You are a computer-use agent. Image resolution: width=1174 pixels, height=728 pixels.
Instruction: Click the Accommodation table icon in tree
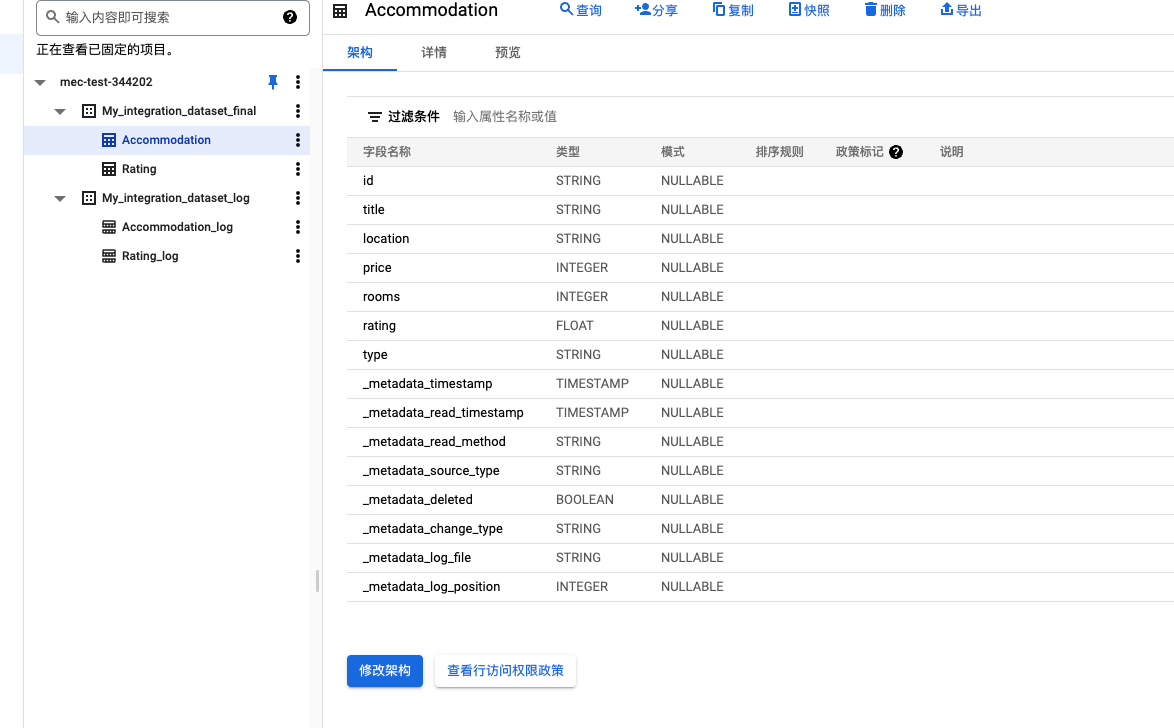(109, 140)
